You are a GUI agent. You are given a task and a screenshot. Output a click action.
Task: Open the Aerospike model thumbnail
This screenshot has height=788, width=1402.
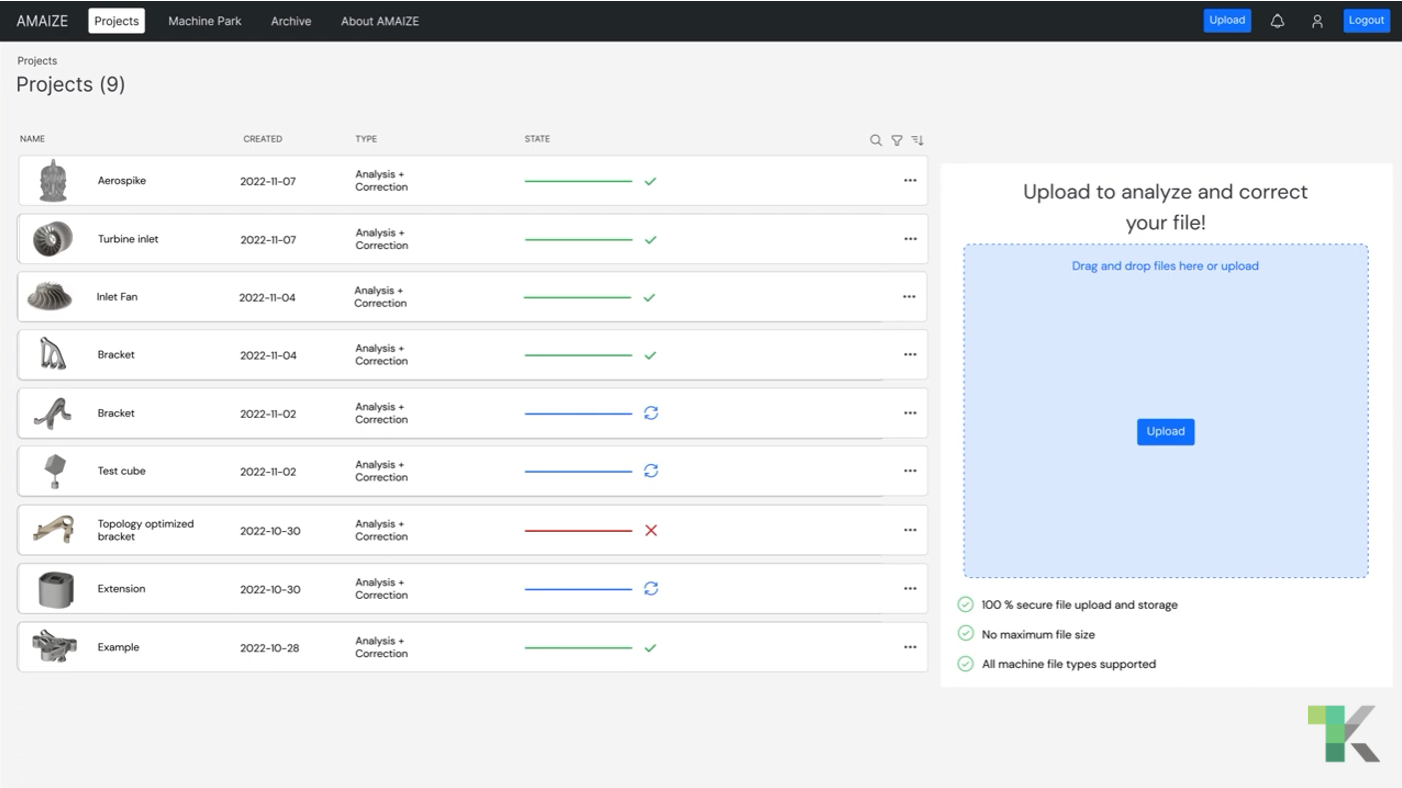click(x=53, y=181)
